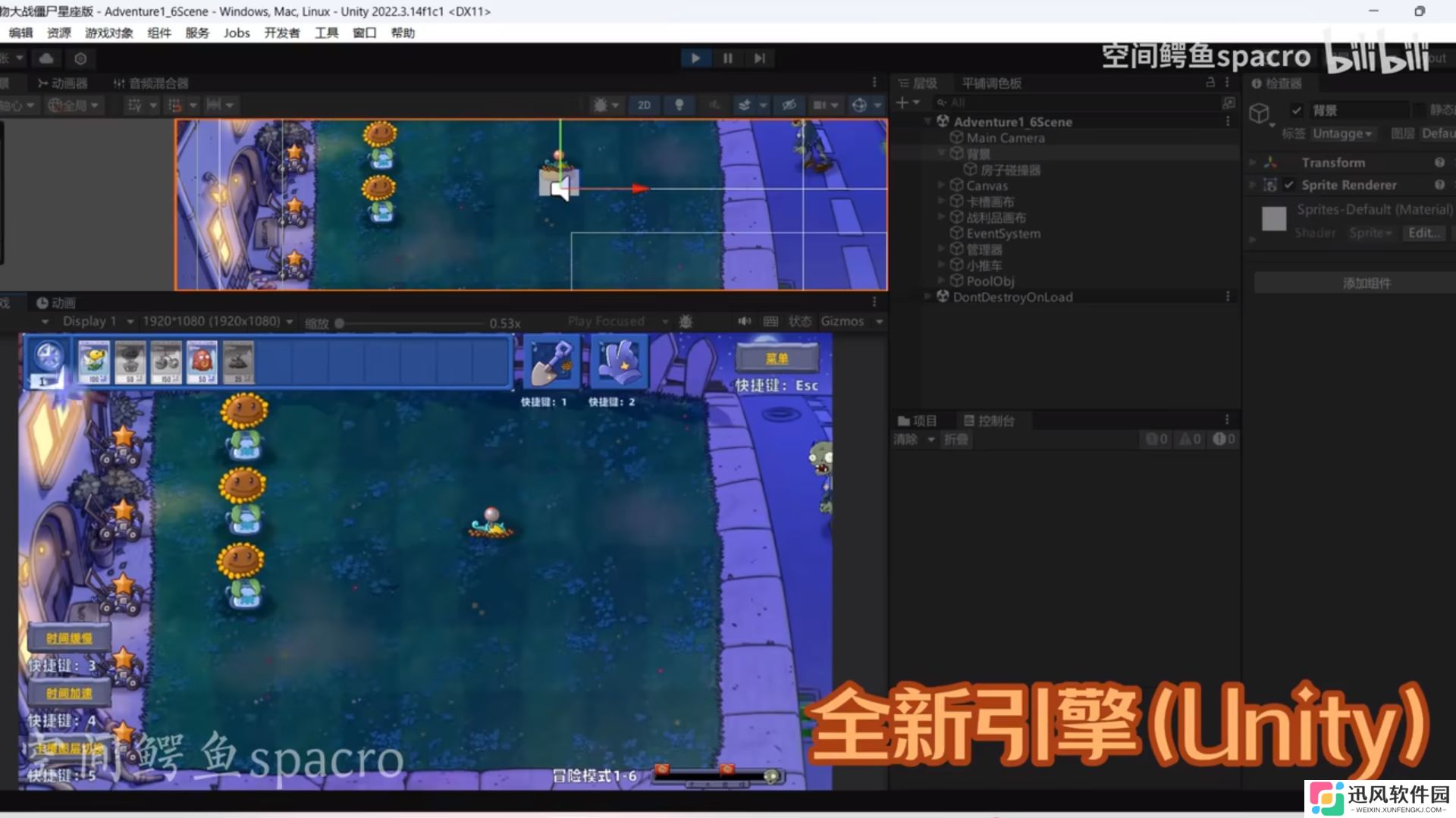Select EventSystem in Hierarchy
This screenshot has width=1456, height=818.
pos(1003,233)
